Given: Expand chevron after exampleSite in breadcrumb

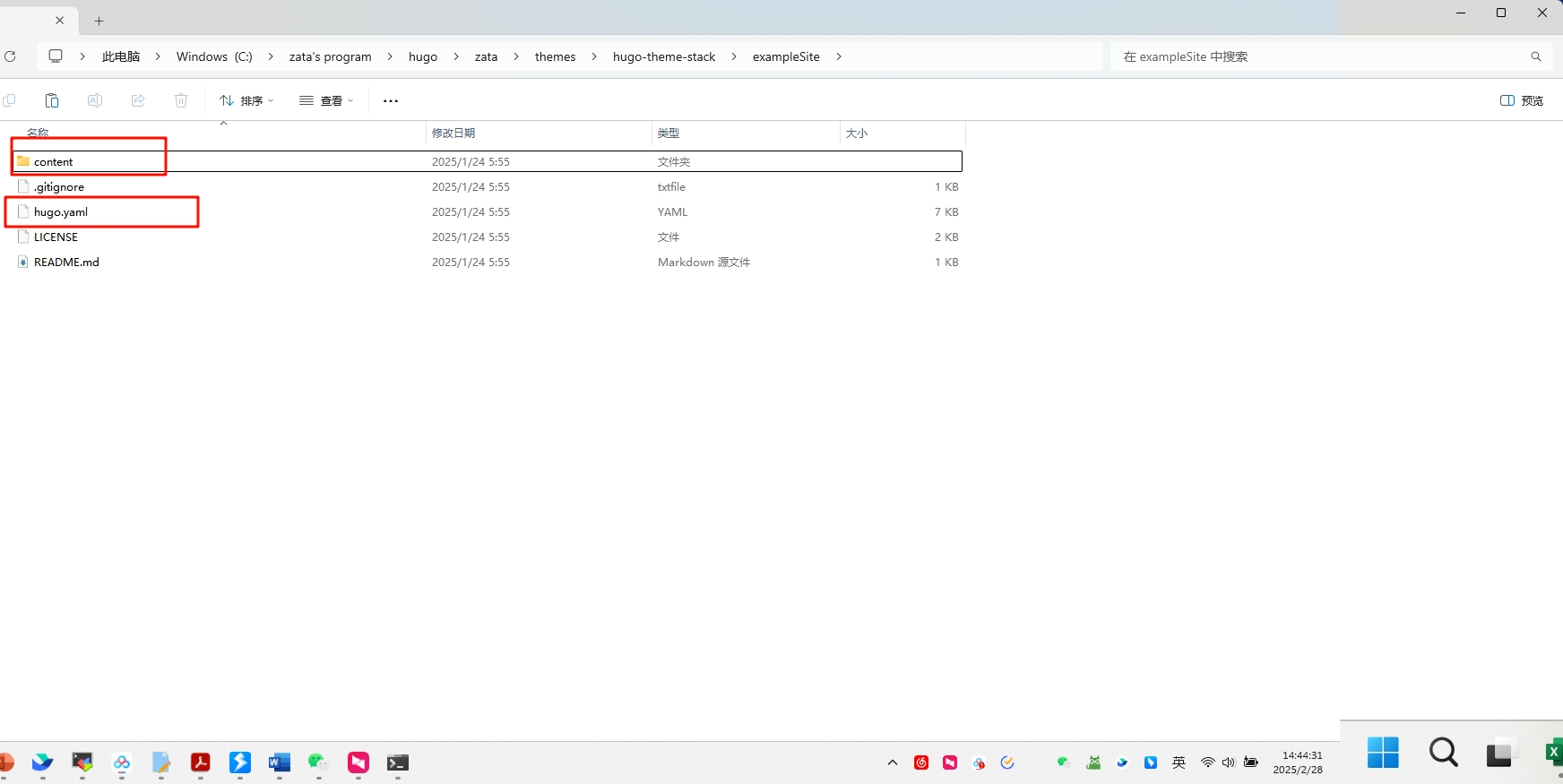Looking at the screenshot, I should (x=839, y=56).
